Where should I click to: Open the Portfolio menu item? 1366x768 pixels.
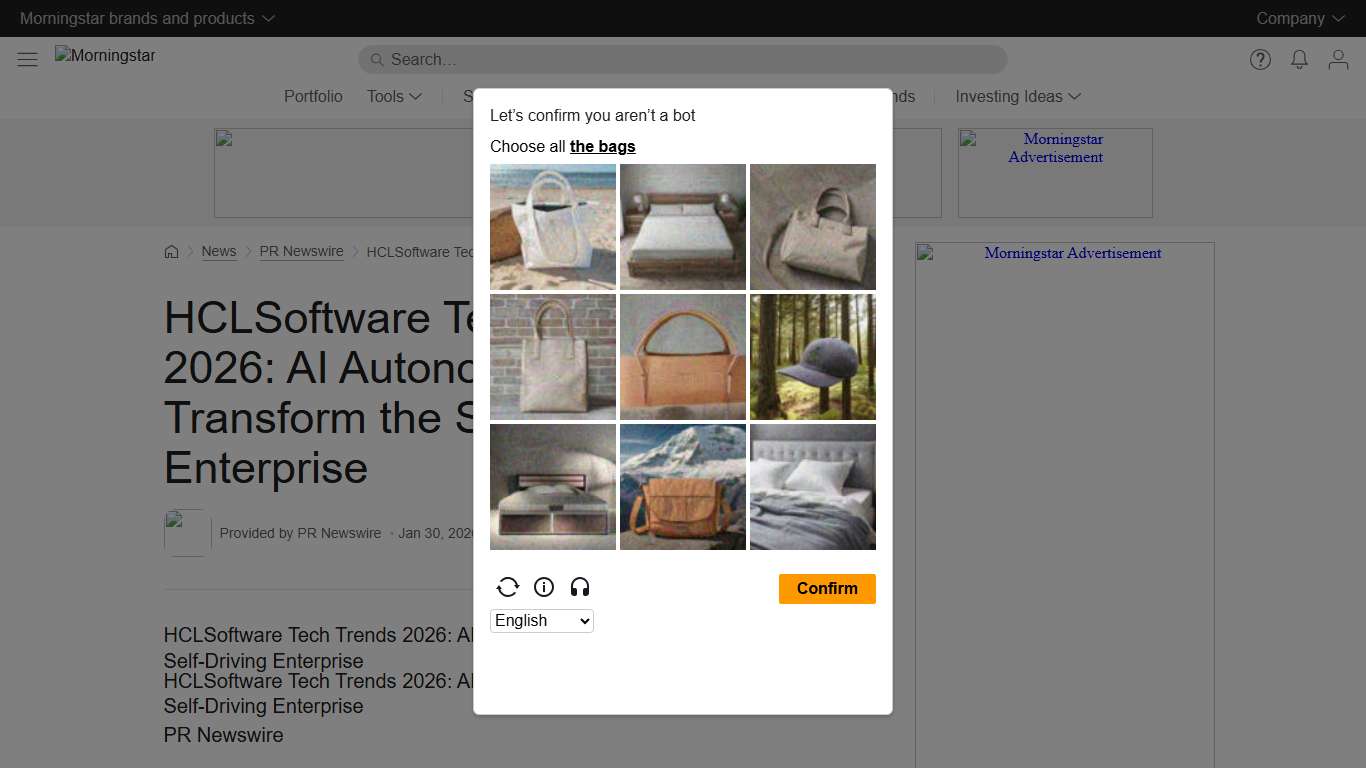click(313, 96)
